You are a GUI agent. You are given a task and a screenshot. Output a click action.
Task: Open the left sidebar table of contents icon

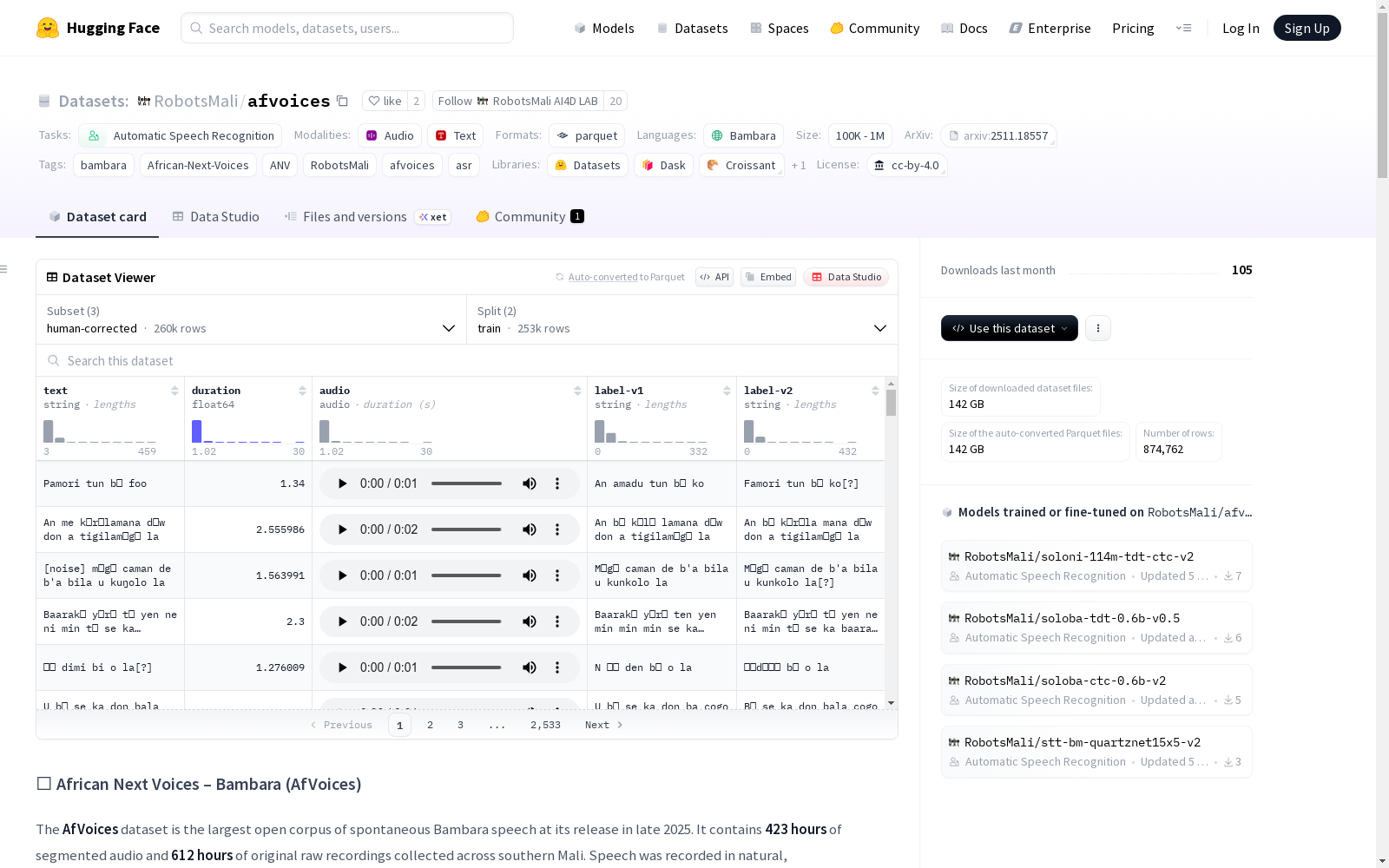tap(4, 269)
